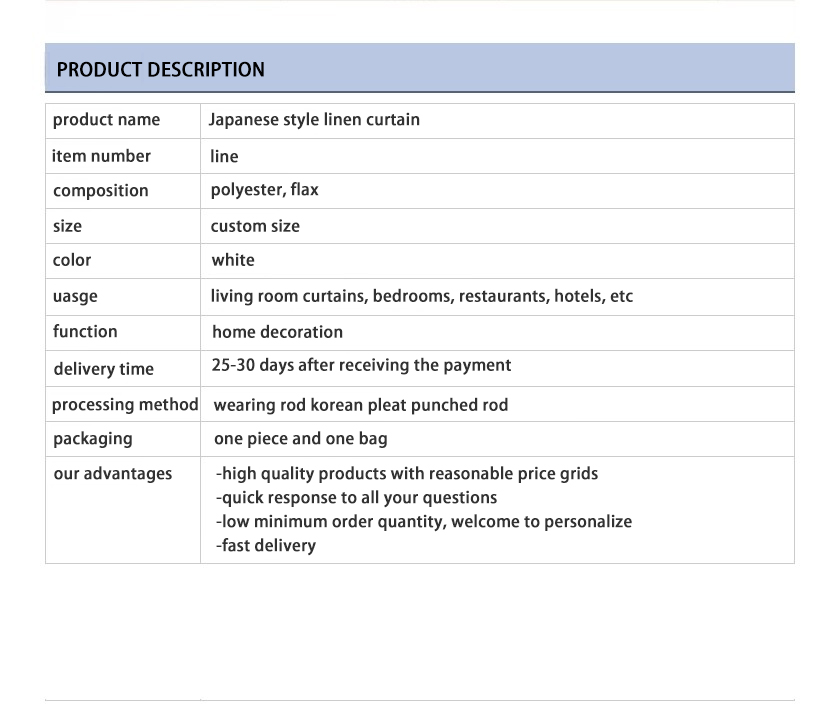Screen dimensions: 839x725
Task: Click the color value 'white'
Action: click(x=233, y=260)
